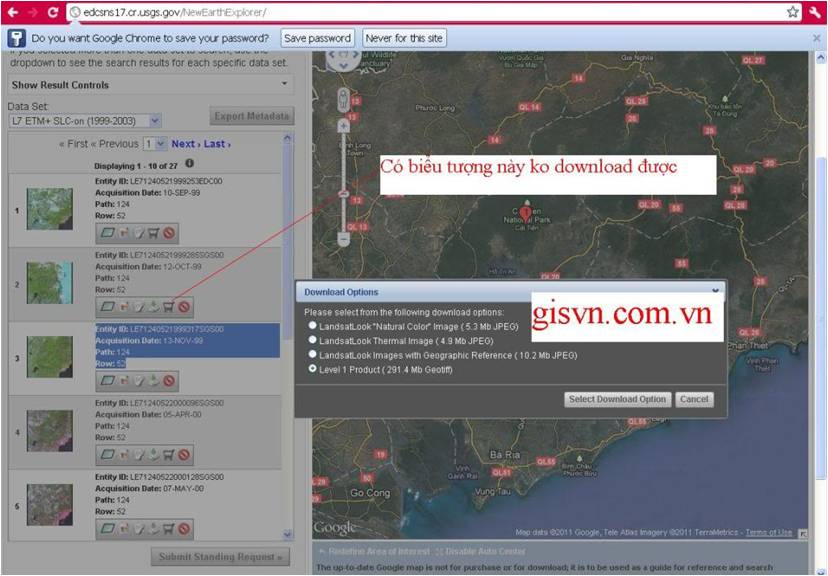
Task: Exclude the 05-APR-00 scene from results
Action: click(184, 455)
